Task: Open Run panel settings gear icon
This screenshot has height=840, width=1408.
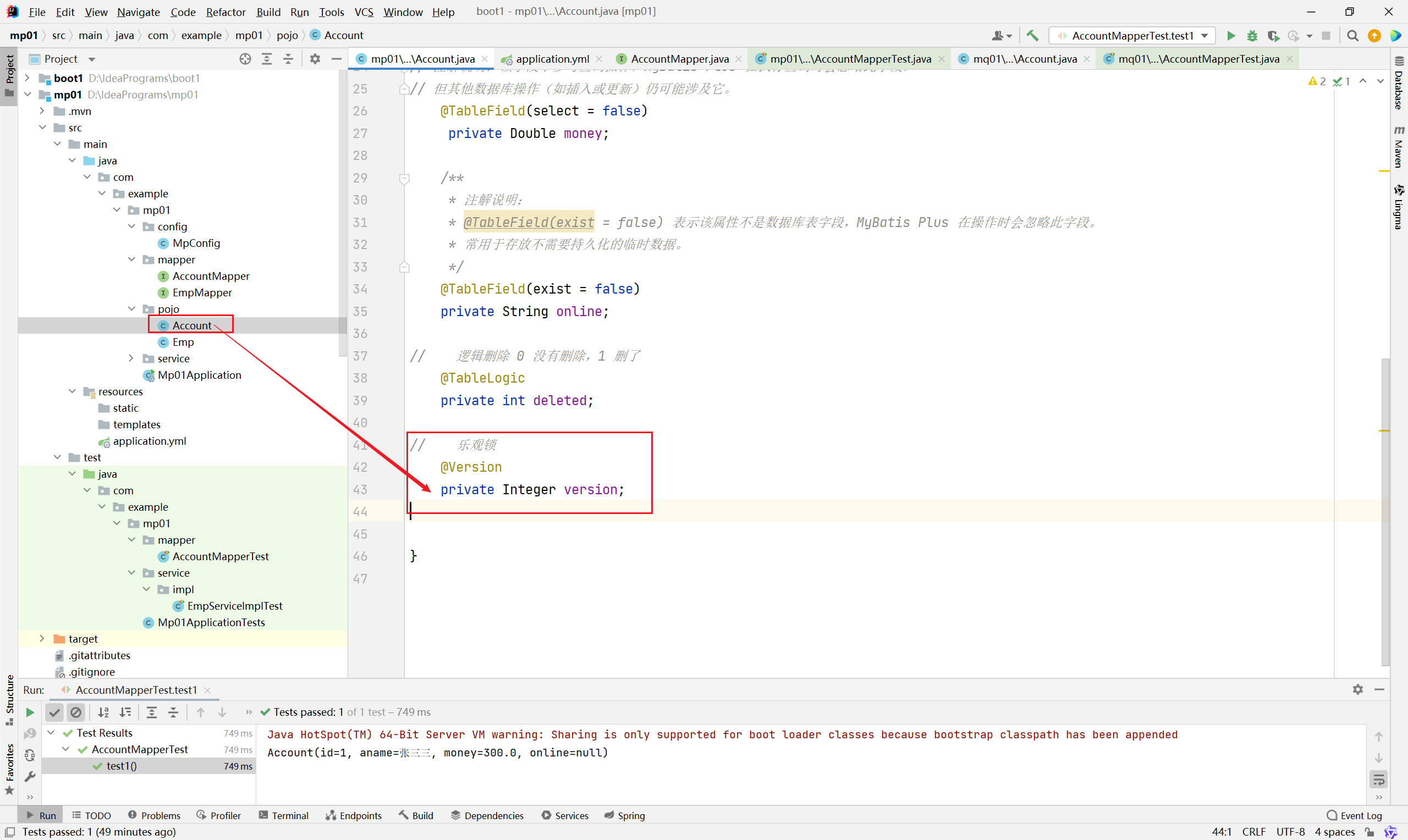Action: 1357,689
